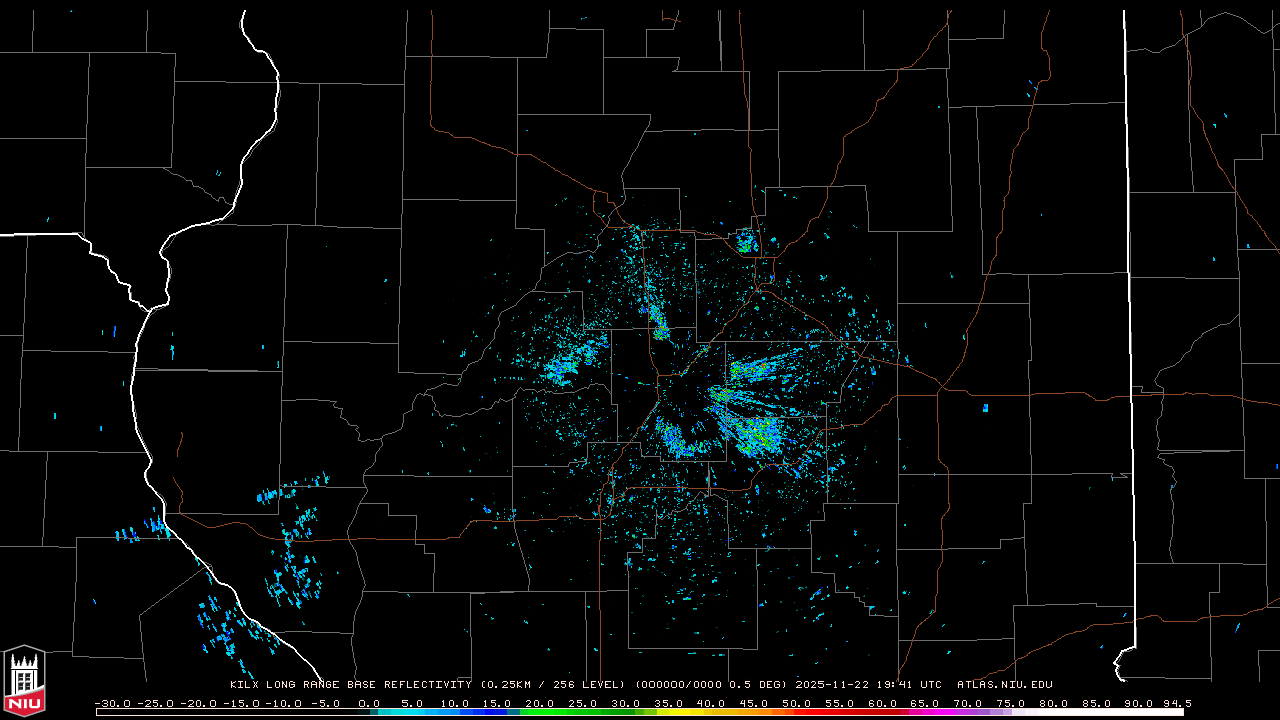
Task: Click the 50.0 label on reflectivity scale
Action: (x=796, y=703)
